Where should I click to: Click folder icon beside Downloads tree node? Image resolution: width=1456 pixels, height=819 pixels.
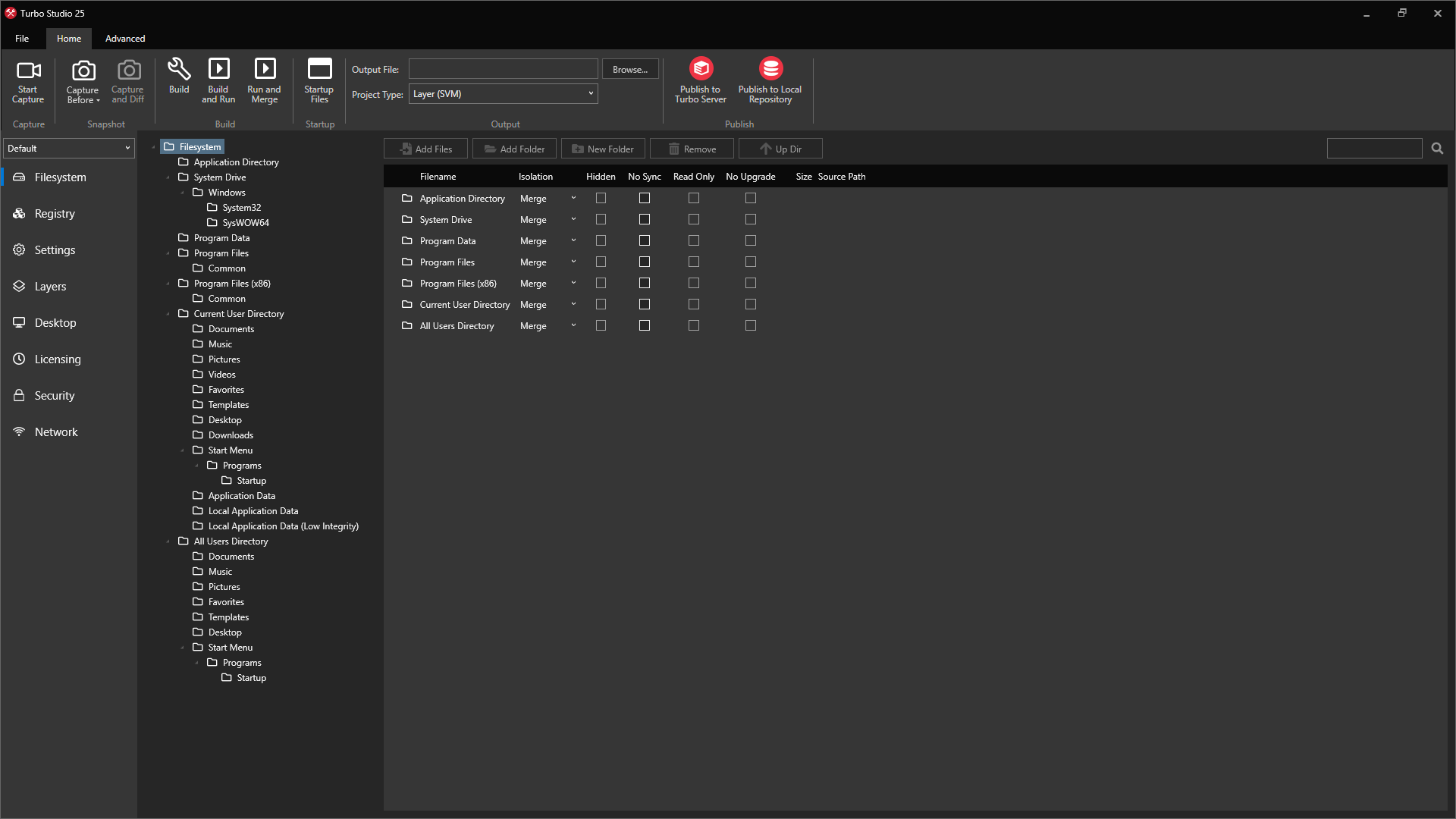coord(198,435)
